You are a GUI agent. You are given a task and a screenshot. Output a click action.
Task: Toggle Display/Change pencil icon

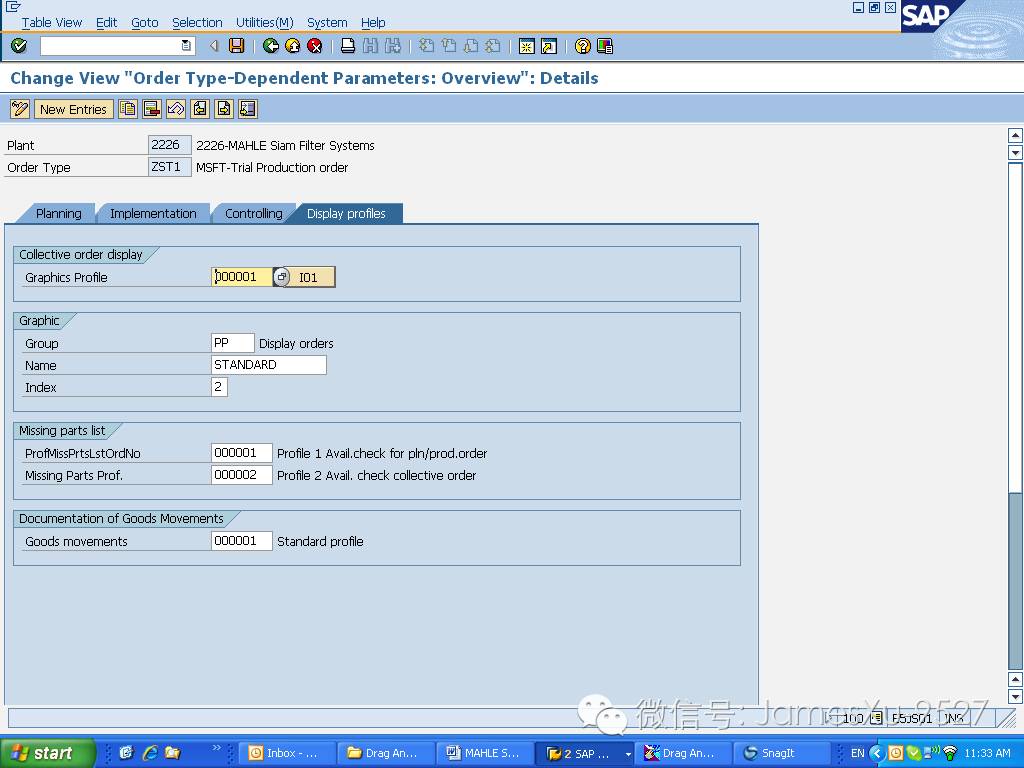pyautogui.click(x=20, y=109)
